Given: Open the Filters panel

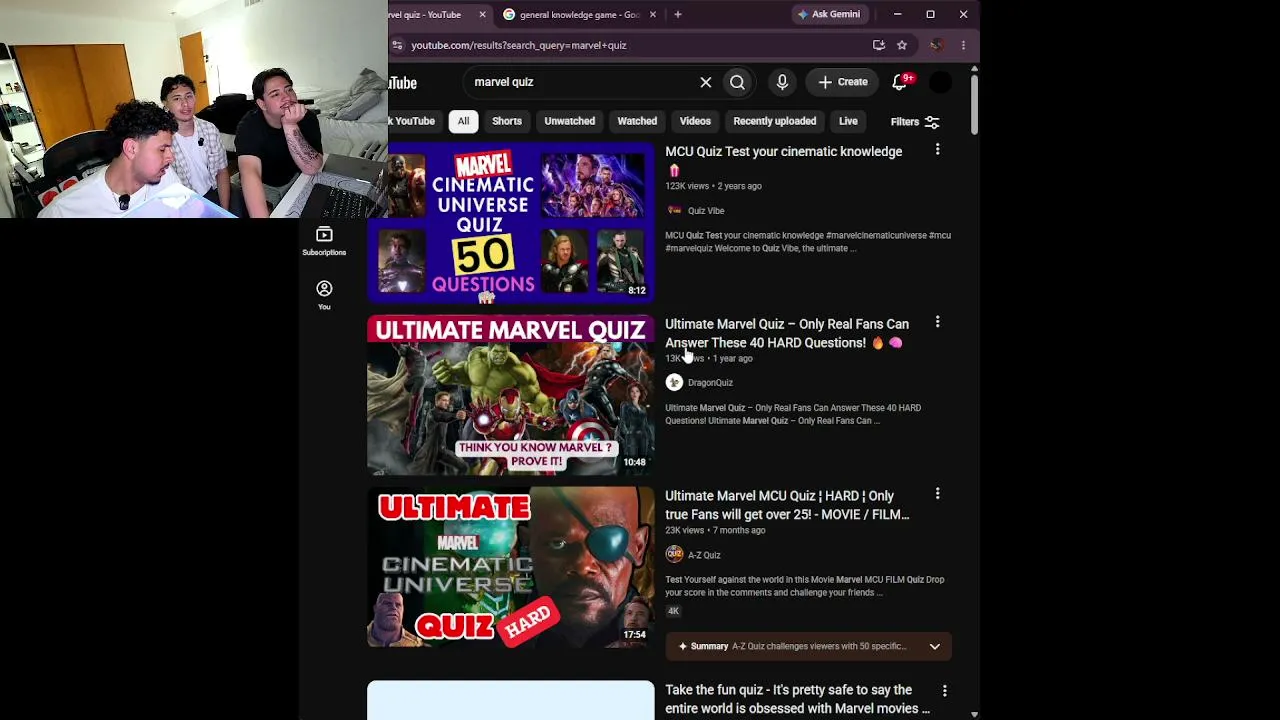Looking at the screenshot, I should 915,122.
